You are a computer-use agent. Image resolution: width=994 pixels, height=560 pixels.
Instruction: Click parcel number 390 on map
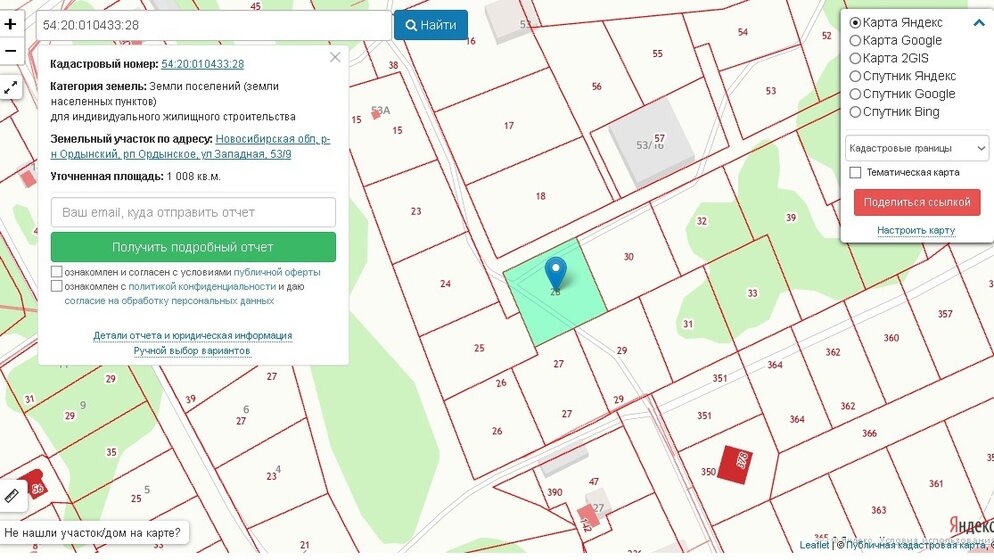(x=555, y=492)
